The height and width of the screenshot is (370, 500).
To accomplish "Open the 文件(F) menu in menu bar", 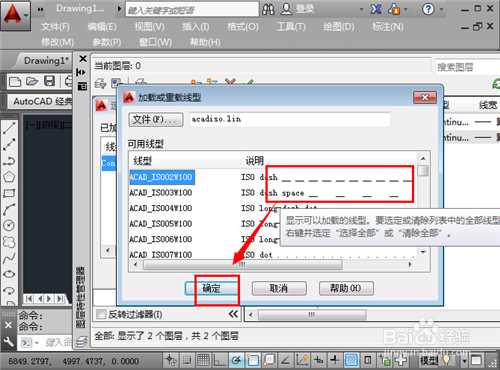I will coord(55,27).
